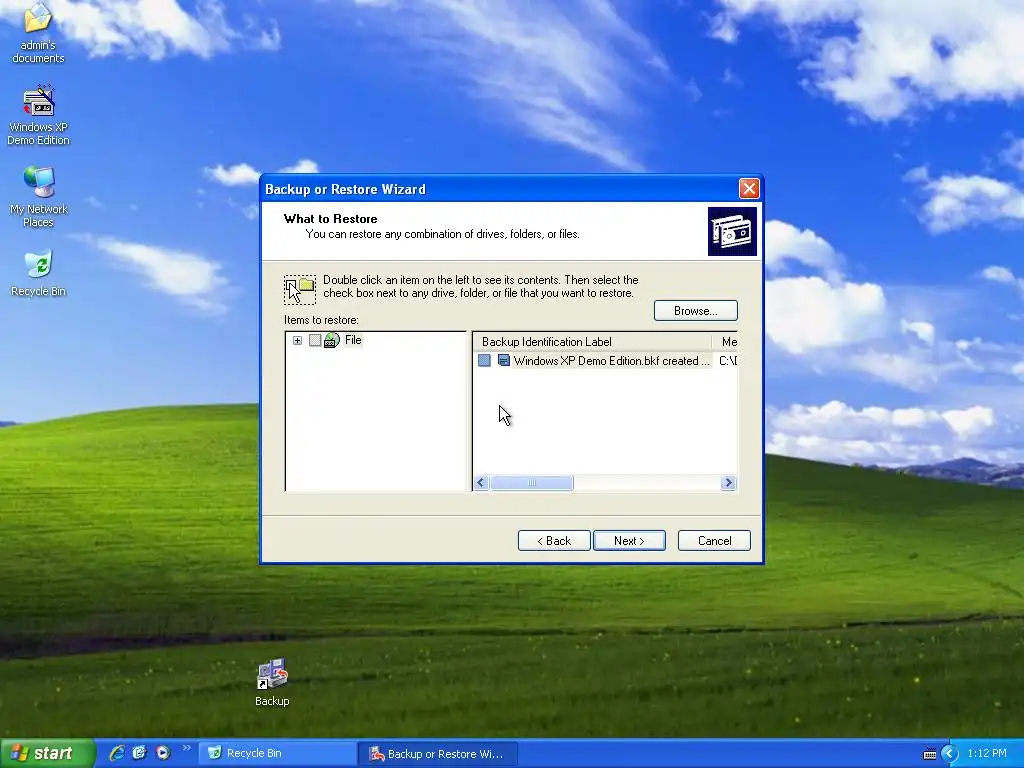The width and height of the screenshot is (1024, 768).
Task: Open My Network Places icon
Action: 38,197
